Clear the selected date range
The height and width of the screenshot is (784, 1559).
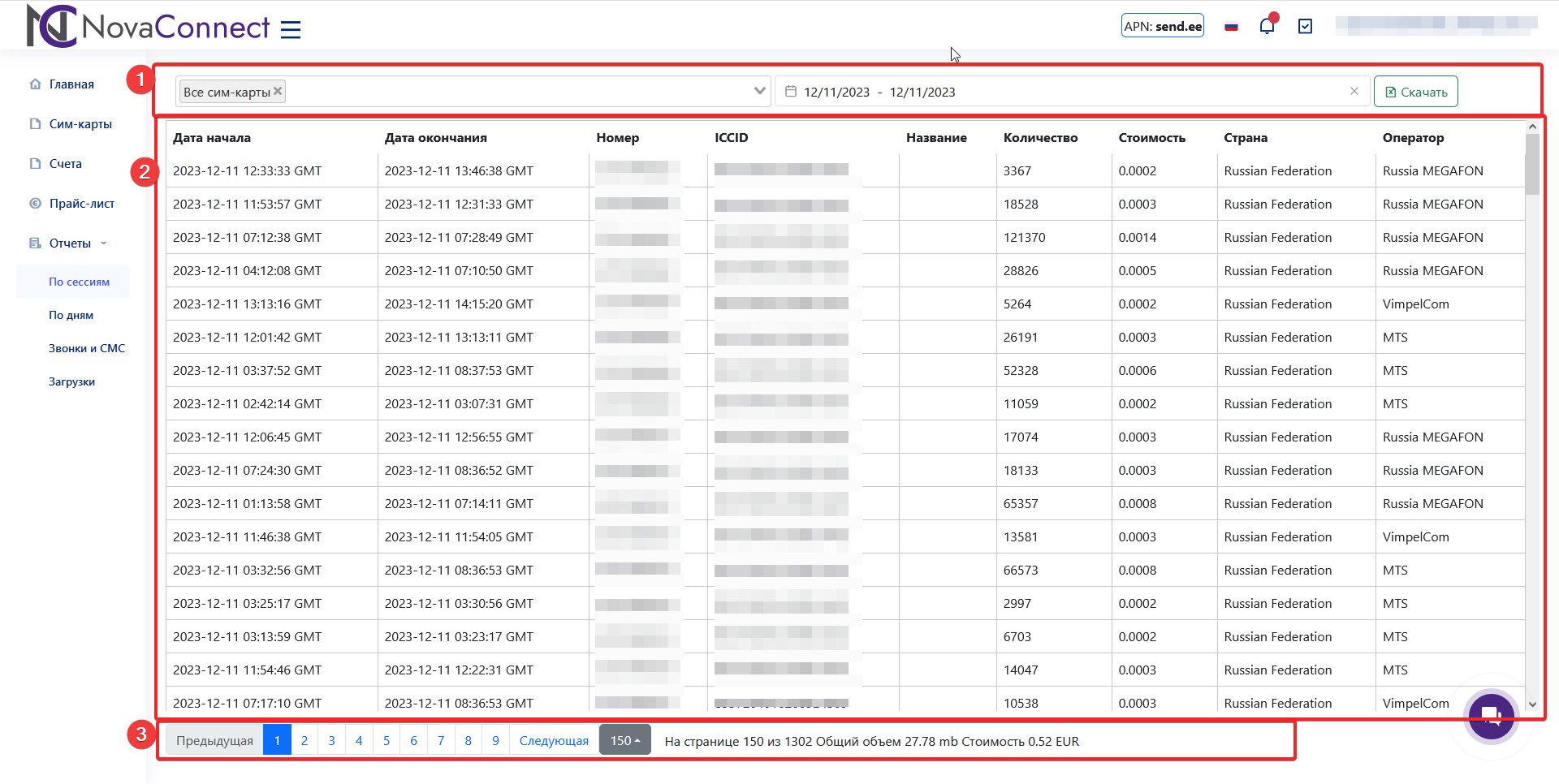1354,91
